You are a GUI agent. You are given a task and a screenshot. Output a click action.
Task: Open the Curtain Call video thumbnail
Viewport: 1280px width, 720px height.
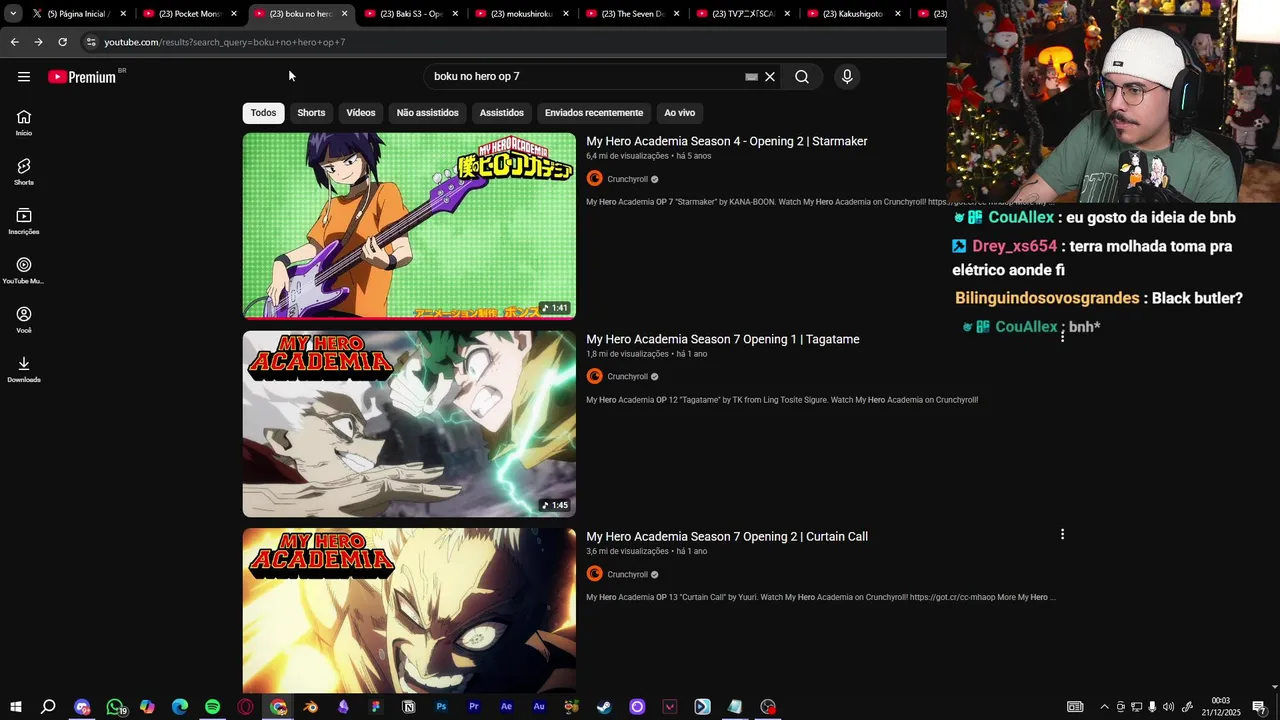pyautogui.click(x=409, y=610)
